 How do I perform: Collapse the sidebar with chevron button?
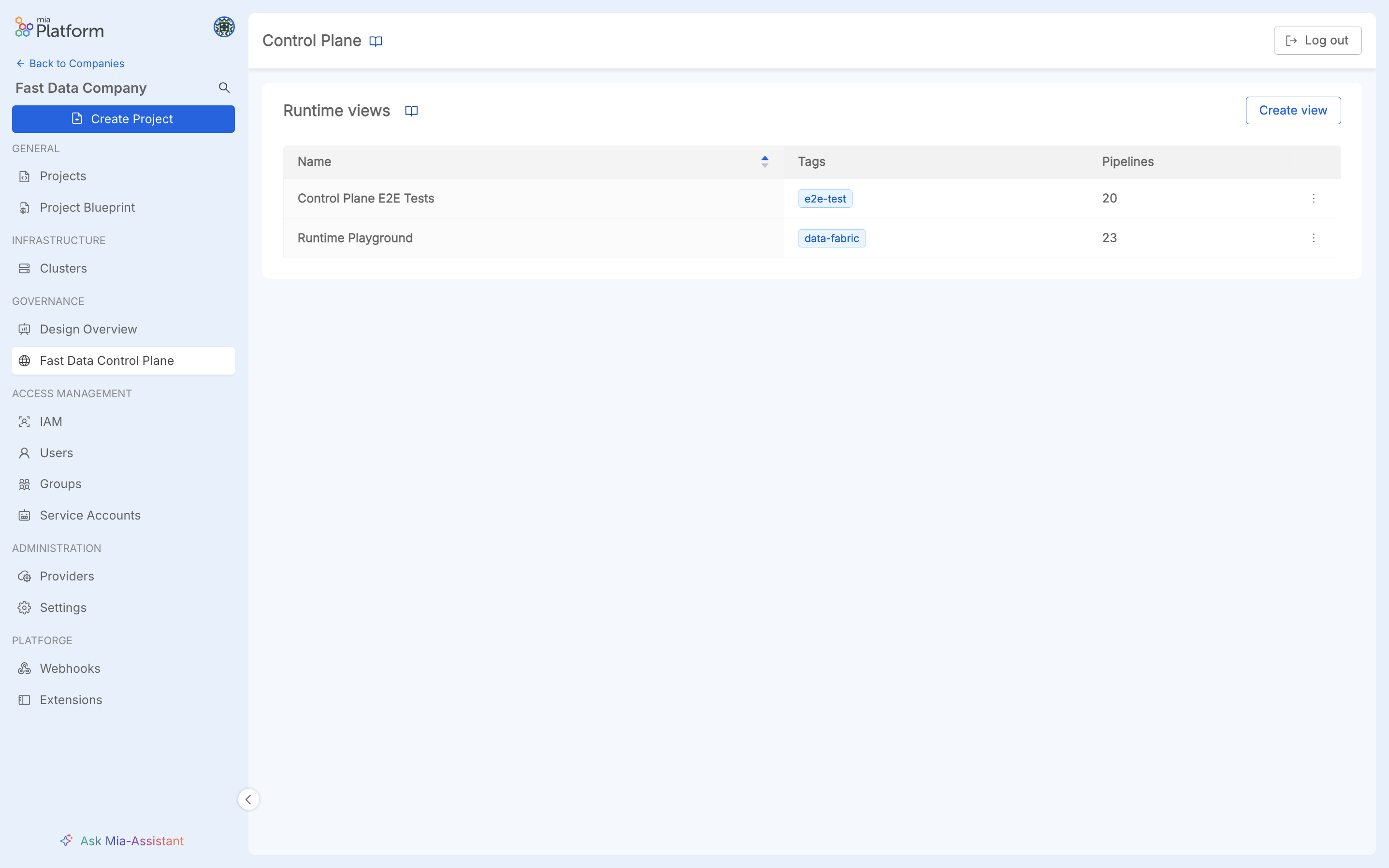tap(248, 799)
